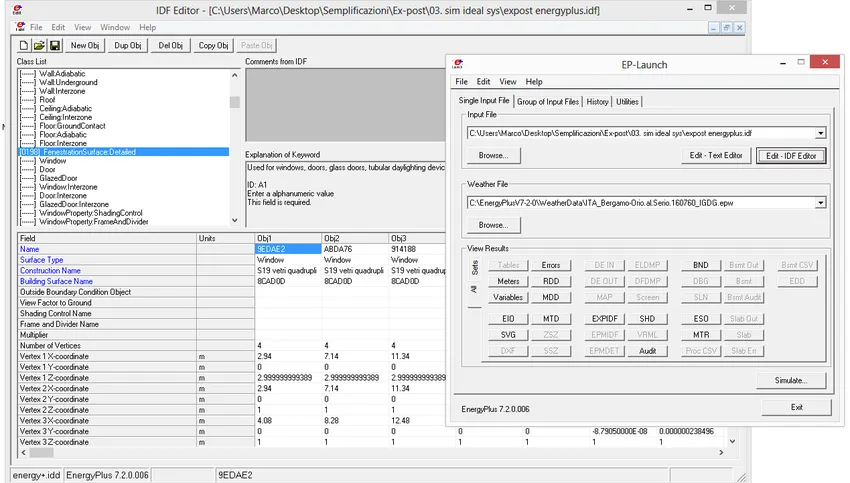This screenshot has width=850, height=483.
Task: Click the New file icon in IDF Editor
Action: [23, 46]
